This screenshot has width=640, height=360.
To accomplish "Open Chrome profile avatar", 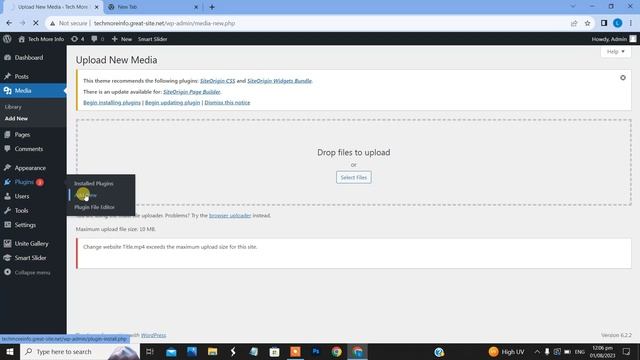I will click(618, 23).
